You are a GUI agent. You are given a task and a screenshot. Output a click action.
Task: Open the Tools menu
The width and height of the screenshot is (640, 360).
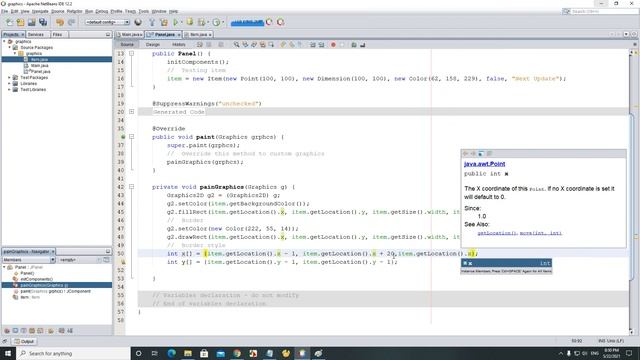[144, 11]
